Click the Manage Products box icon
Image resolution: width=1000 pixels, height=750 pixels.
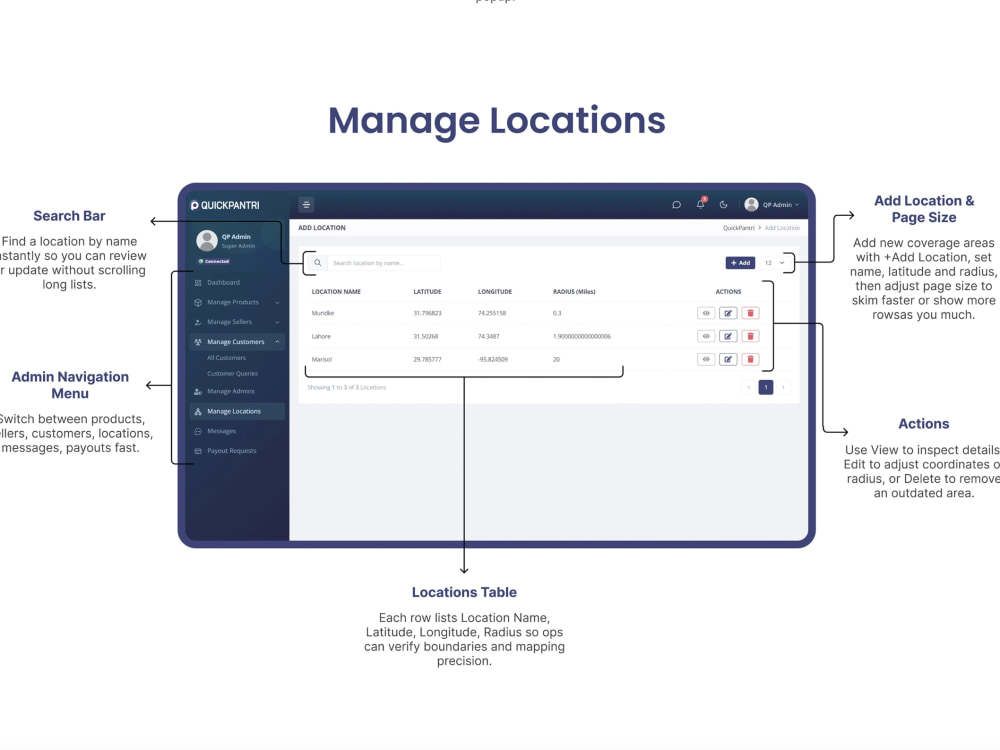click(198, 302)
